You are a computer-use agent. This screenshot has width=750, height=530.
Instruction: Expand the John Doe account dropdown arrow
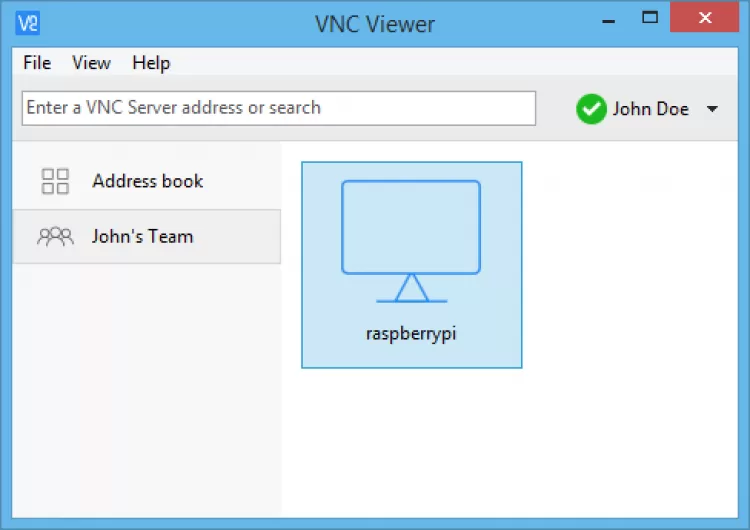tap(712, 109)
